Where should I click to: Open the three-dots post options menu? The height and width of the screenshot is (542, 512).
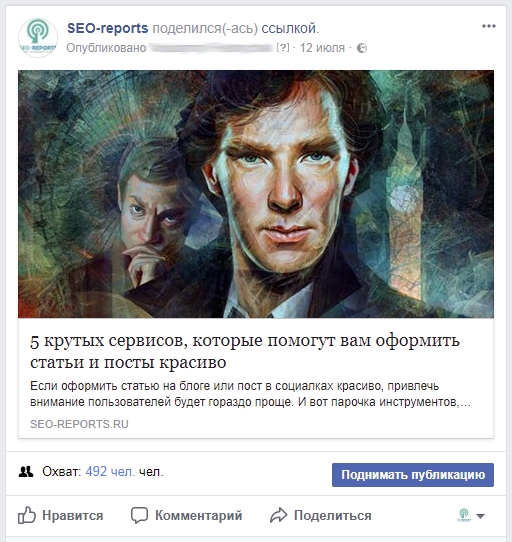pyautogui.click(x=488, y=26)
